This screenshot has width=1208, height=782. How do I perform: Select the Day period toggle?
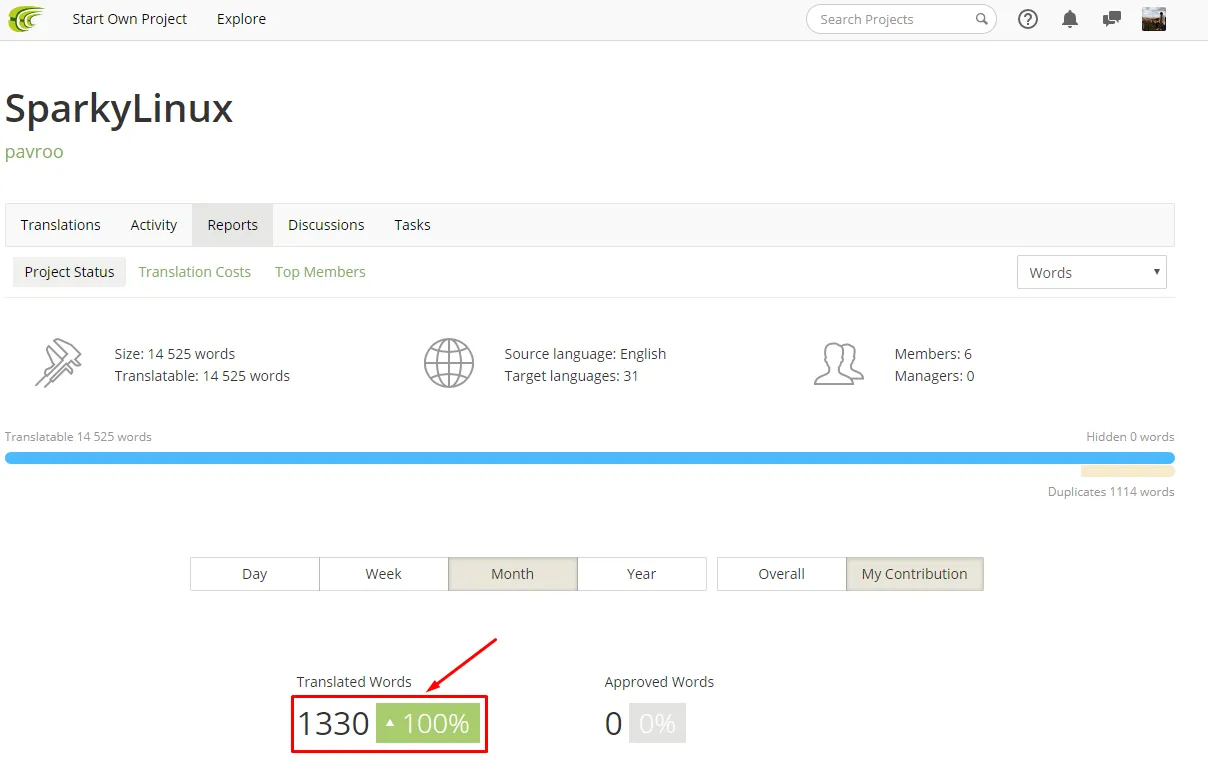(x=255, y=574)
